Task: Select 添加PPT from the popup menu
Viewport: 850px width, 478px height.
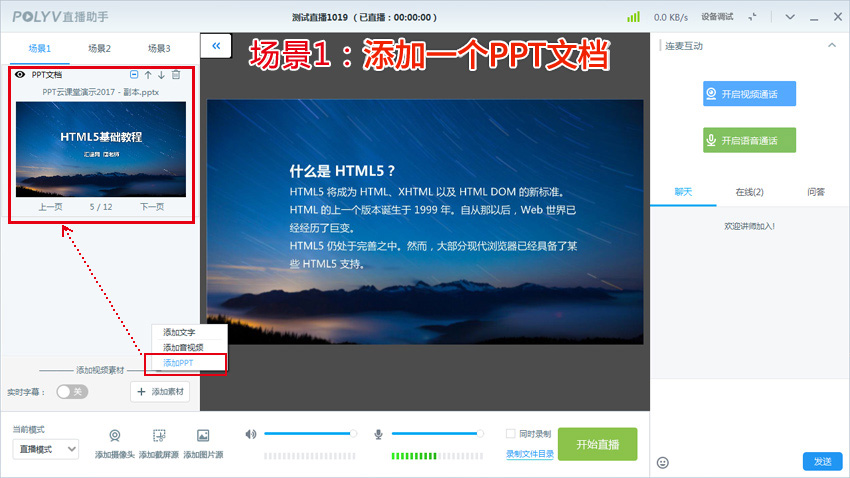Action: pos(179,362)
